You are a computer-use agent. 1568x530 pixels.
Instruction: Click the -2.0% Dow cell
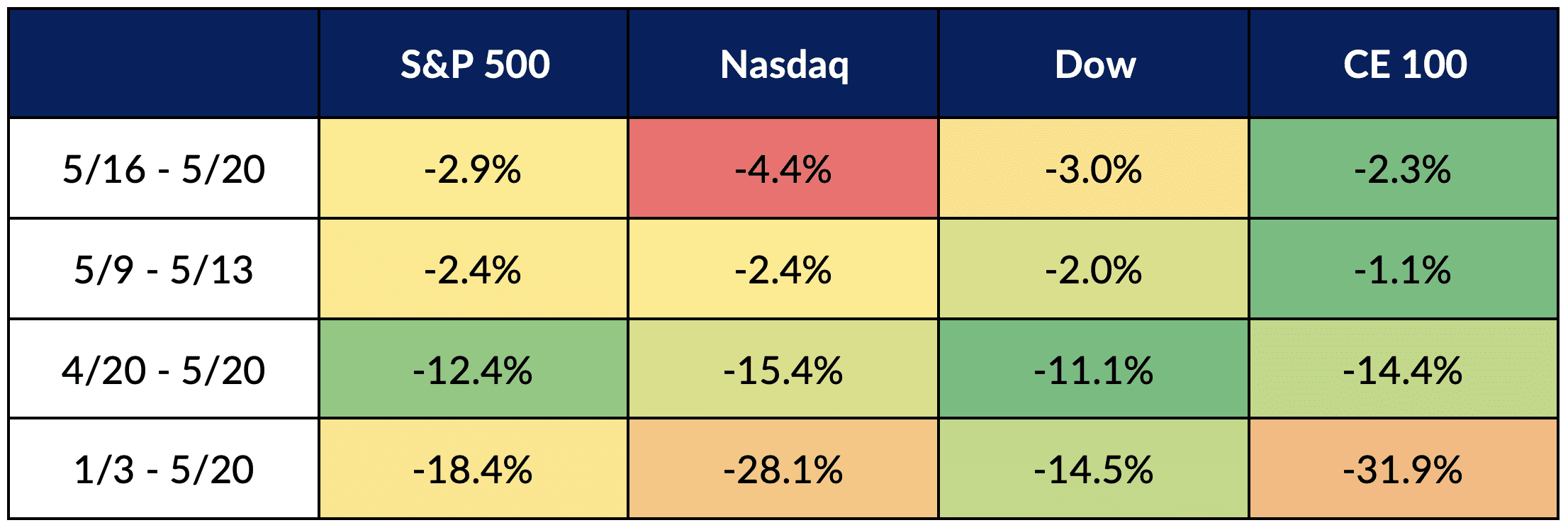(x=1094, y=270)
